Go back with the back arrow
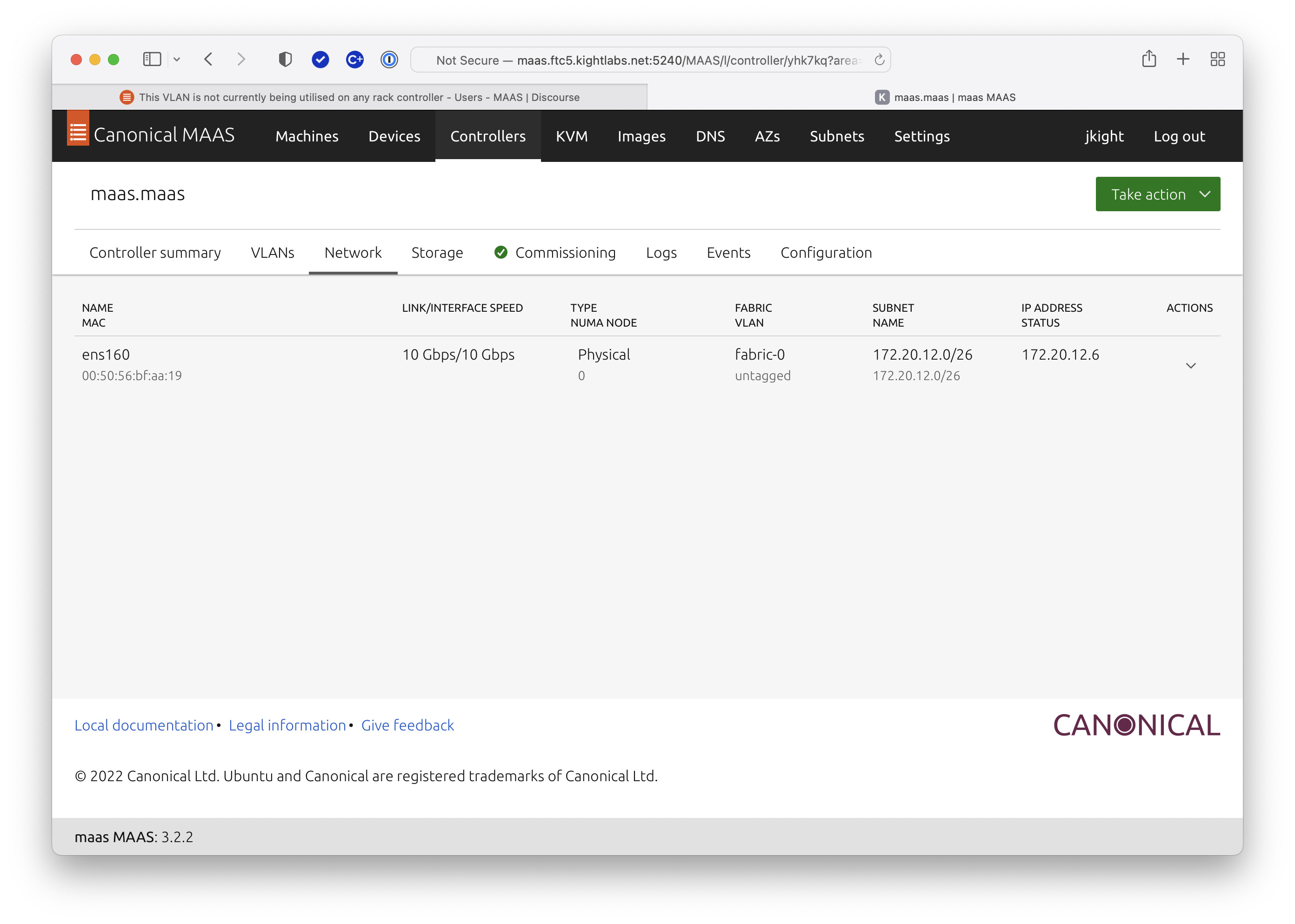 [208, 59]
